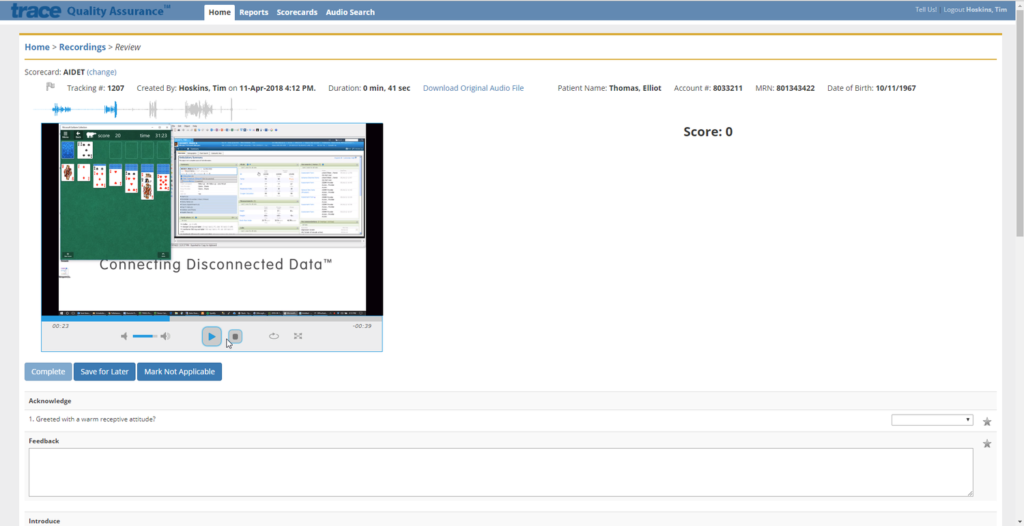Click the remaining time -00:39 label
Viewport: 1024px width, 526px height.
tap(362, 325)
